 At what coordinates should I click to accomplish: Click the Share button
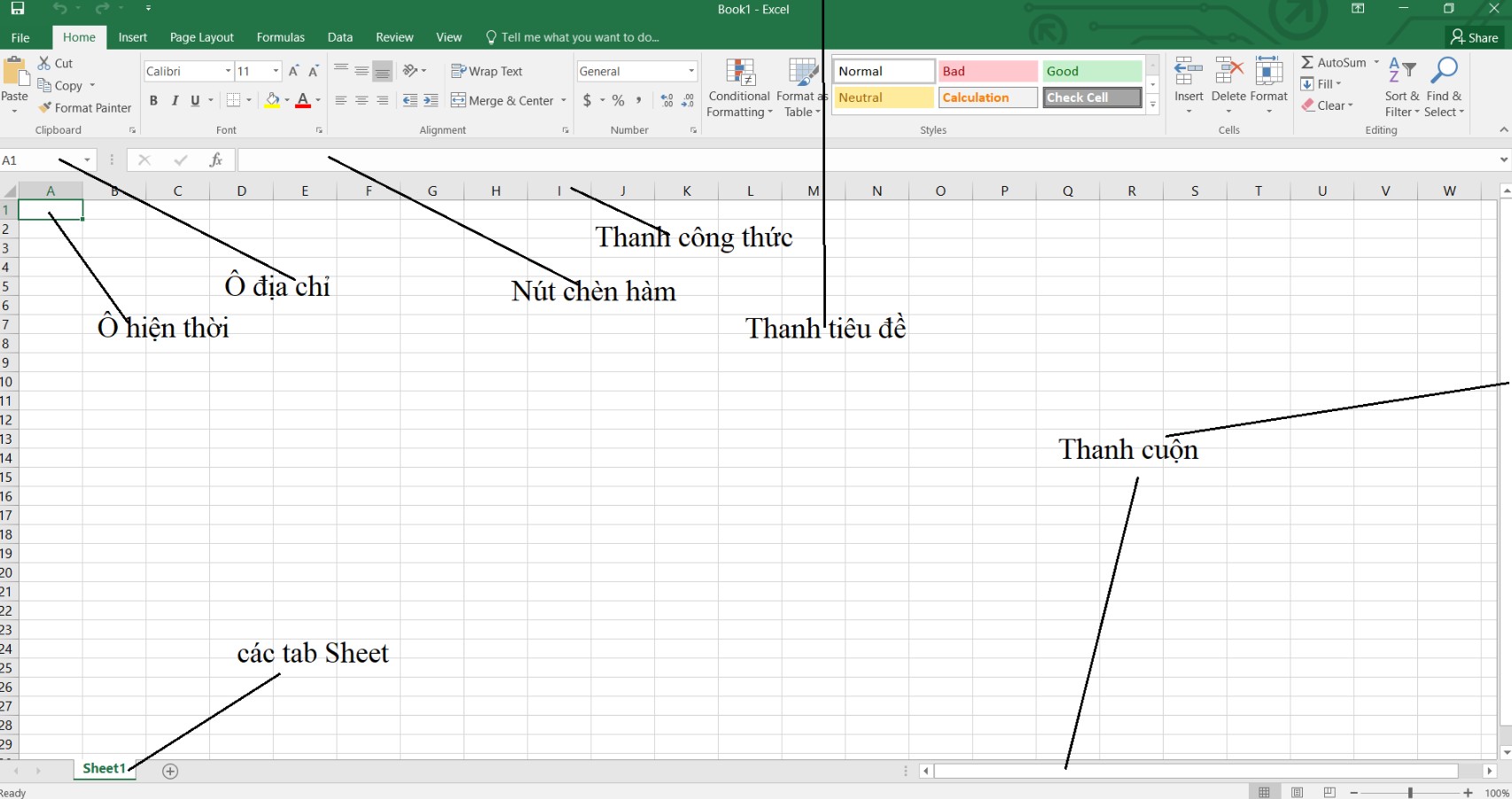tap(1474, 37)
